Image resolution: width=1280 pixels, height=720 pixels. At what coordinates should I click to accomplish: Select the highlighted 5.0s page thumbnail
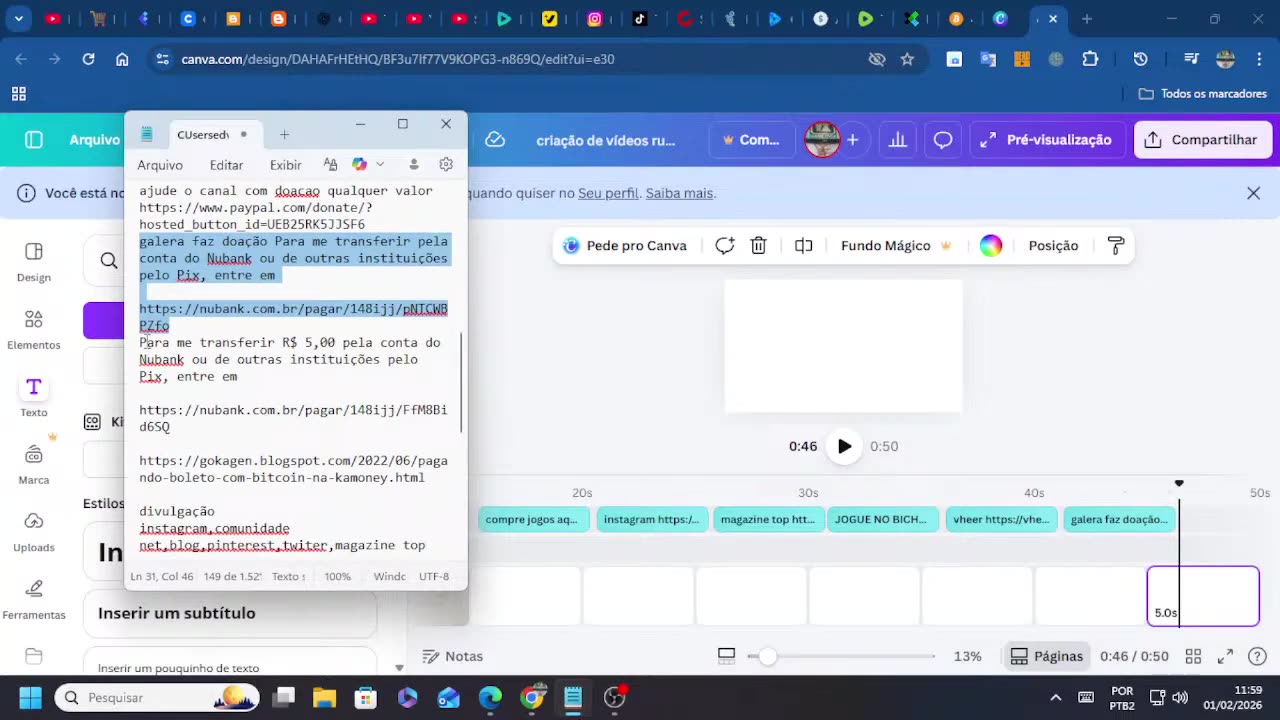(x=1203, y=597)
